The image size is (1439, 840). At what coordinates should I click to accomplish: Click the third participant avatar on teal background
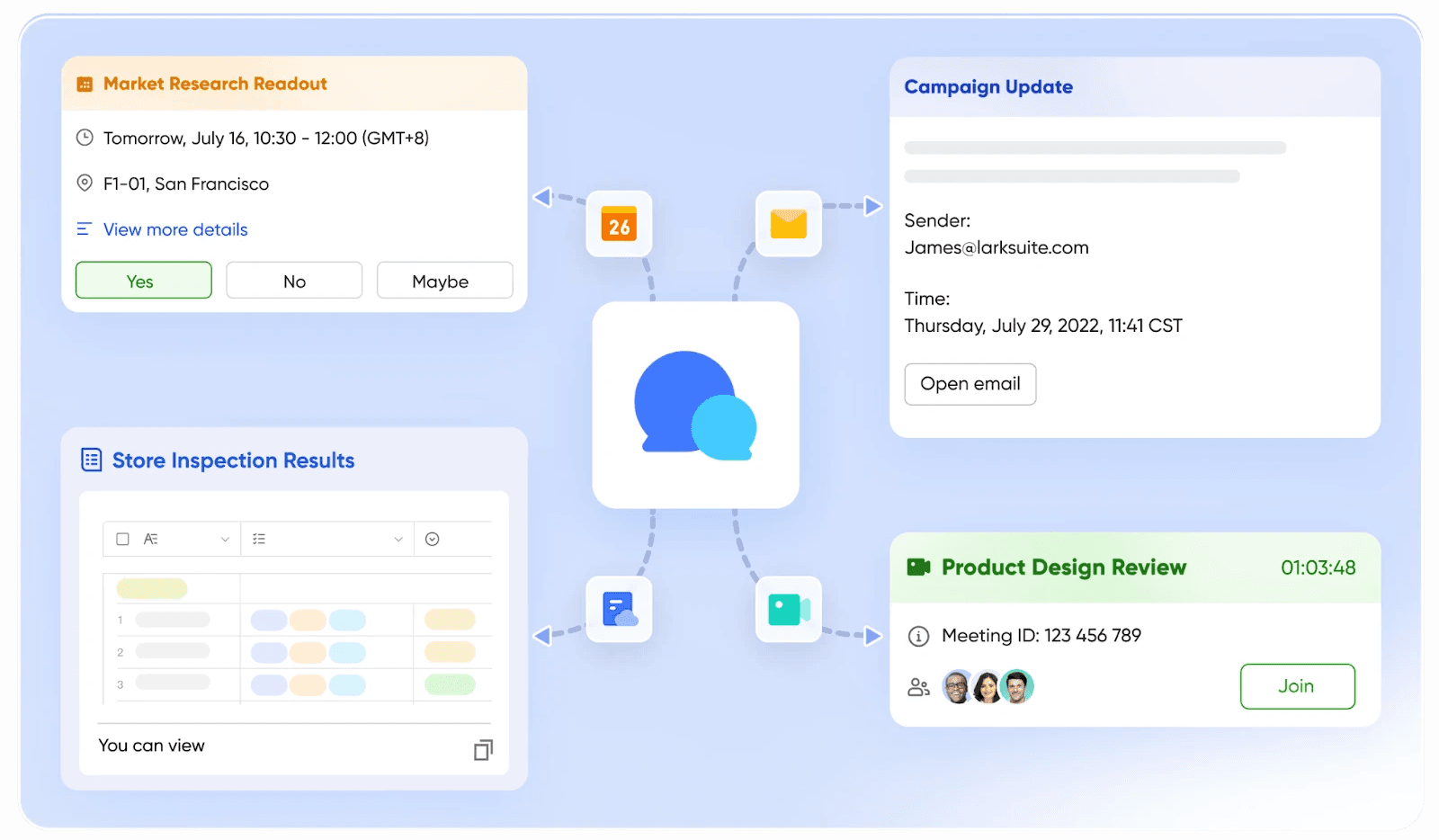(1017, 687)
